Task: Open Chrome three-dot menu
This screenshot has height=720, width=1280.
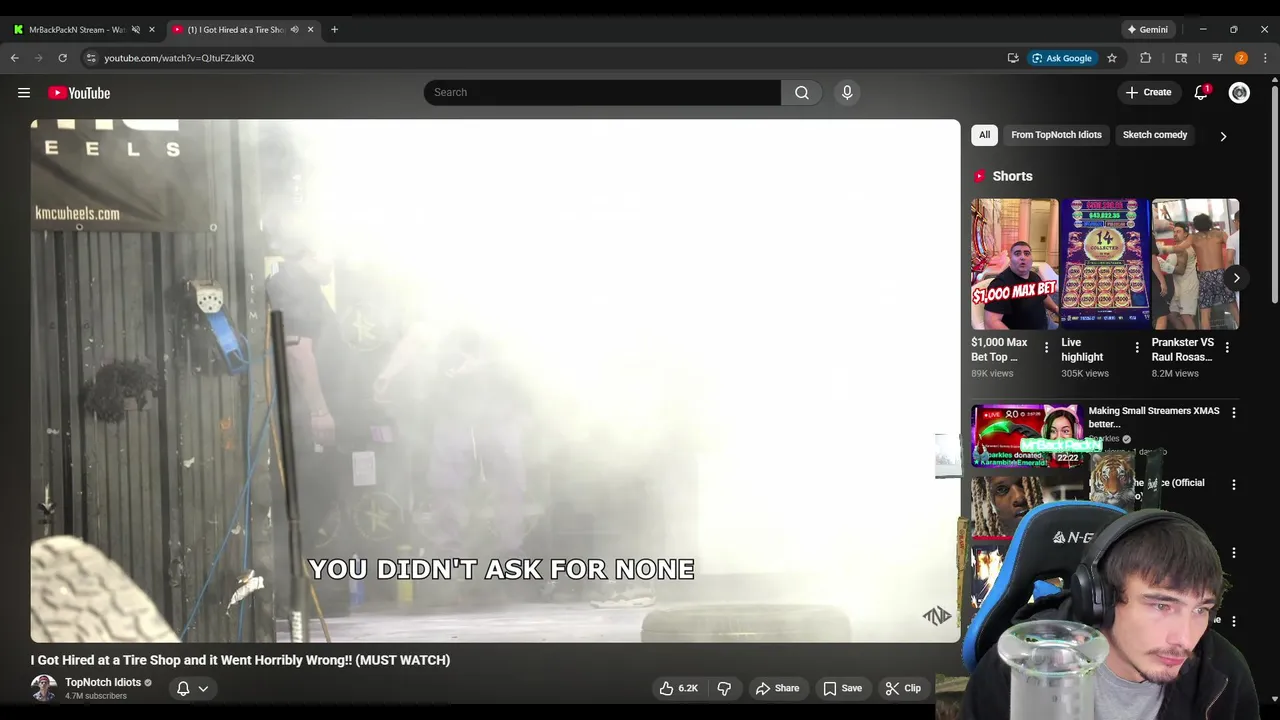Action: [1265, 58]
